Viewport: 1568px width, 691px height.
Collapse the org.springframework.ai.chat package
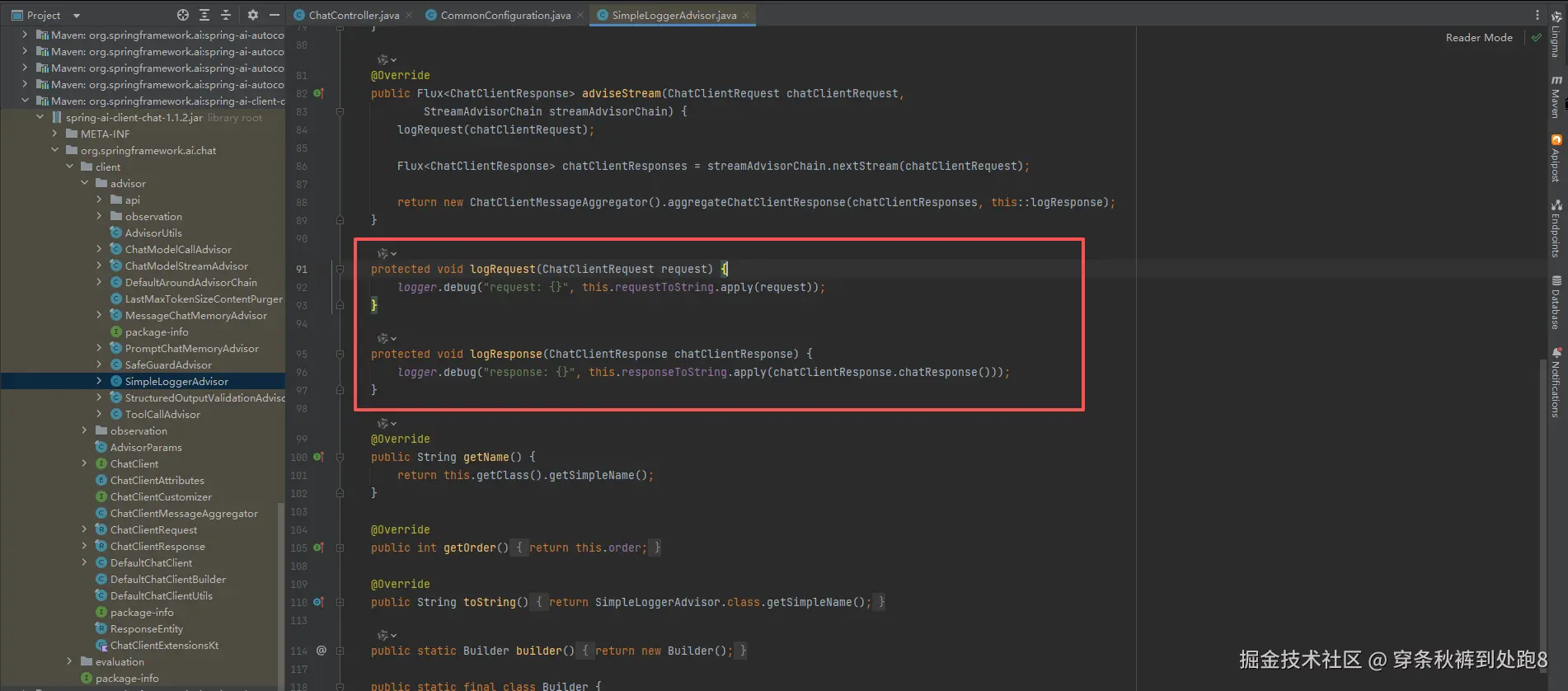coord(55,150)
